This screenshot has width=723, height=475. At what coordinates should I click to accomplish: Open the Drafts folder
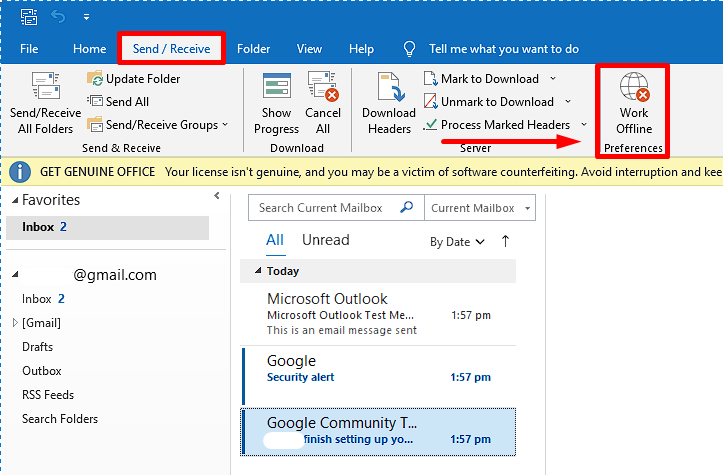[37, 347]
